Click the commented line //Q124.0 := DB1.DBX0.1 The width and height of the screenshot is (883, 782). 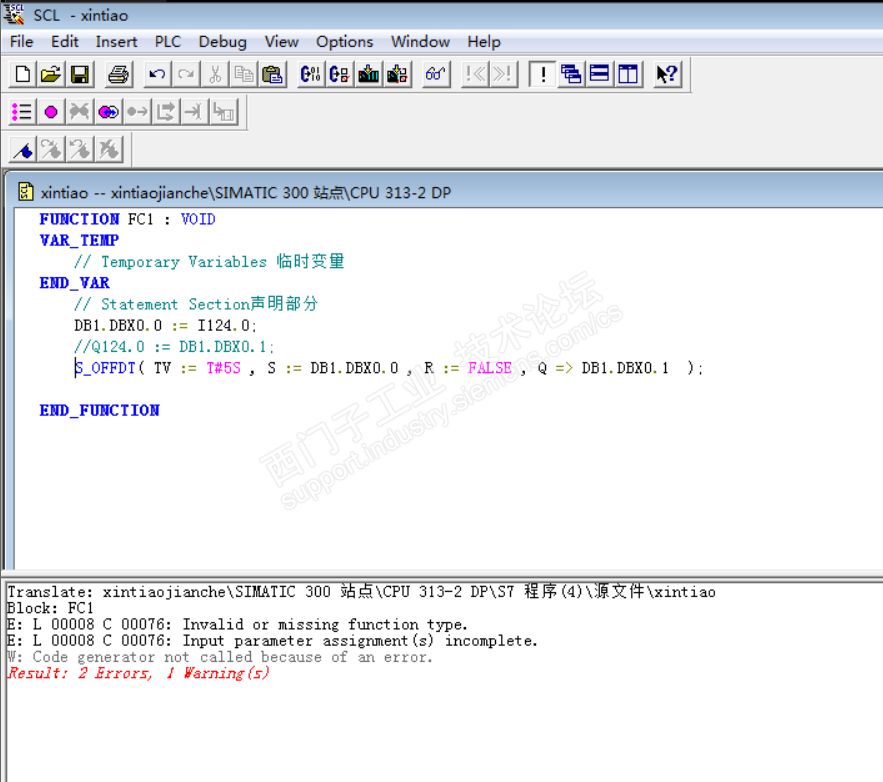pyautogui.click(x=173, y=347)
